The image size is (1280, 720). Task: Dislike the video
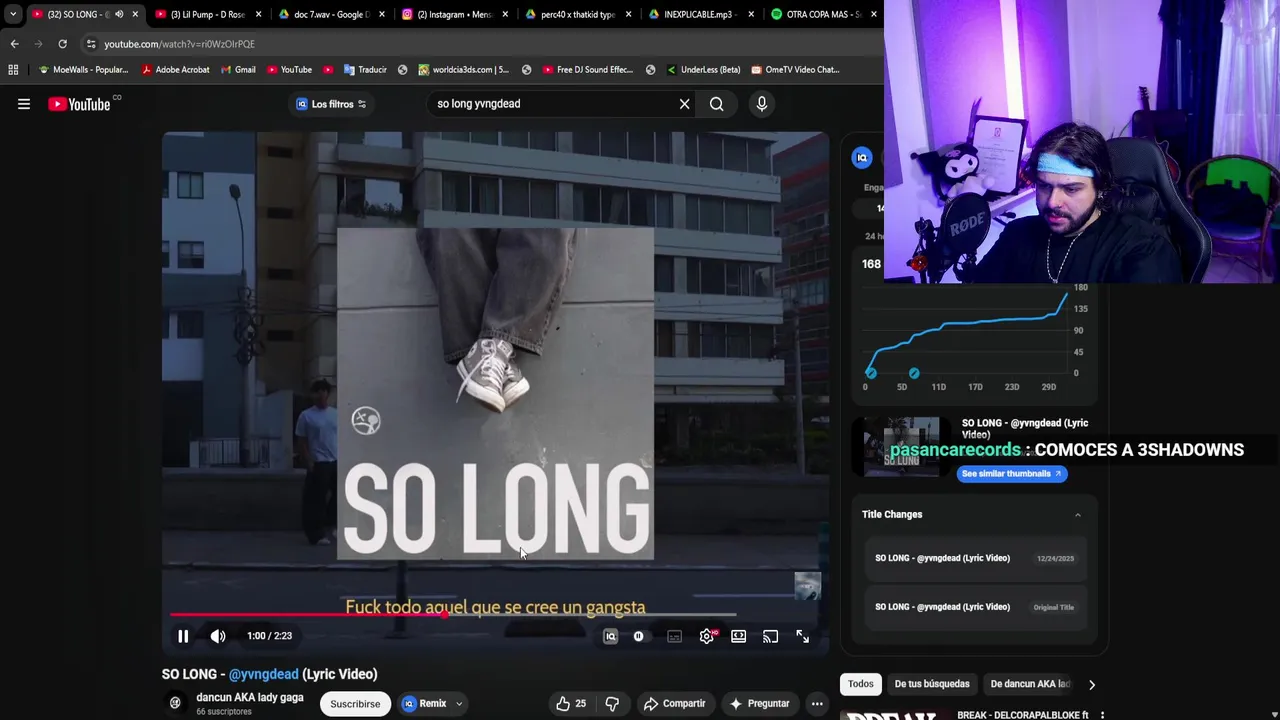pyautogui.click(x=612, y=704)
